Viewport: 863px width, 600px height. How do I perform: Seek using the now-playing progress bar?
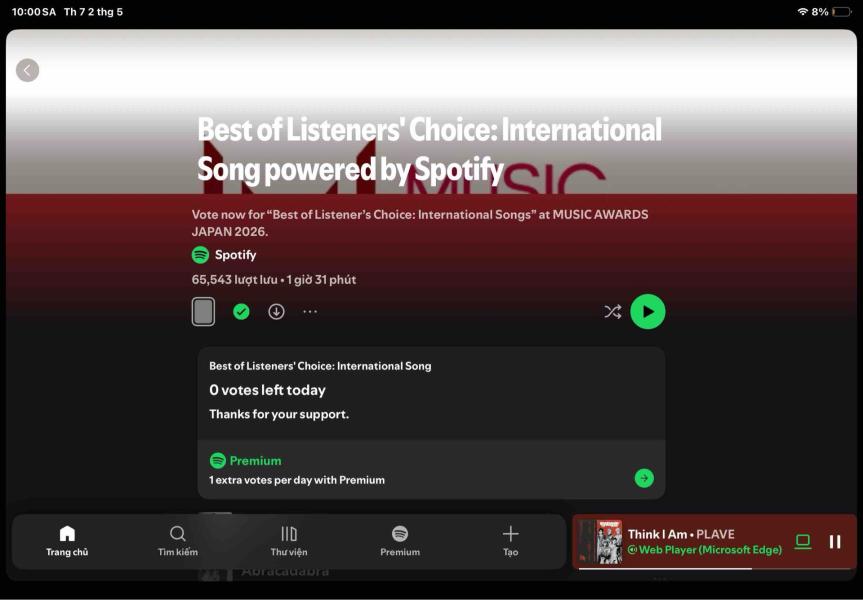tap(715, 568)
